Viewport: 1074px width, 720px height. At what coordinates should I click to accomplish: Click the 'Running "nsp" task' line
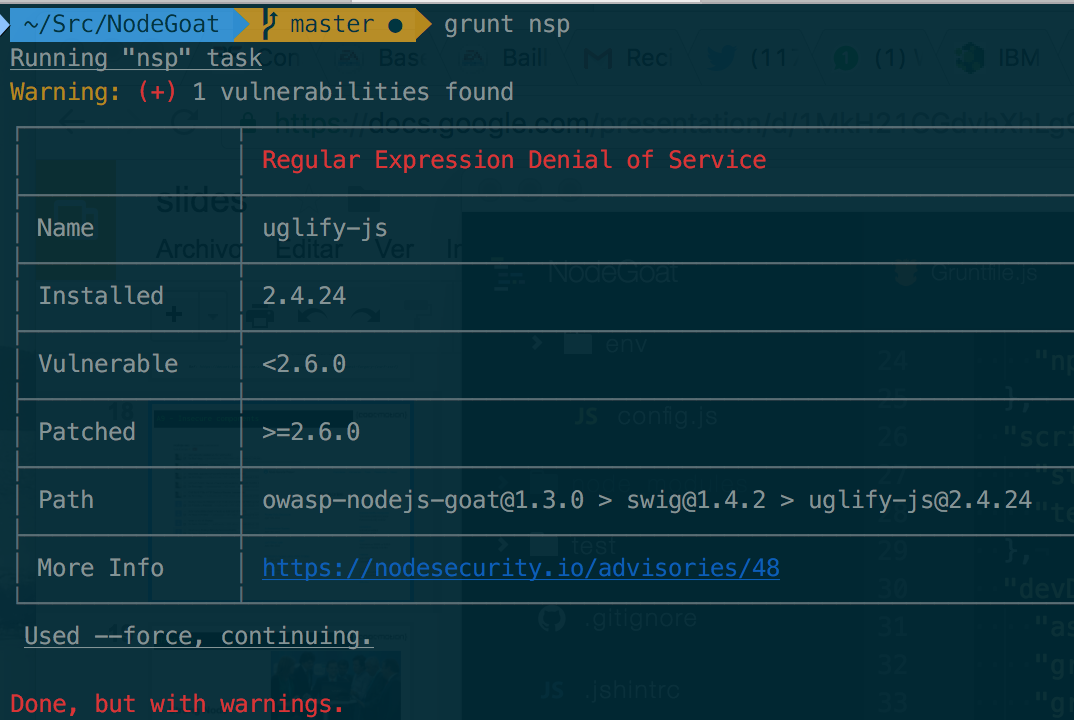pos(136,58)
